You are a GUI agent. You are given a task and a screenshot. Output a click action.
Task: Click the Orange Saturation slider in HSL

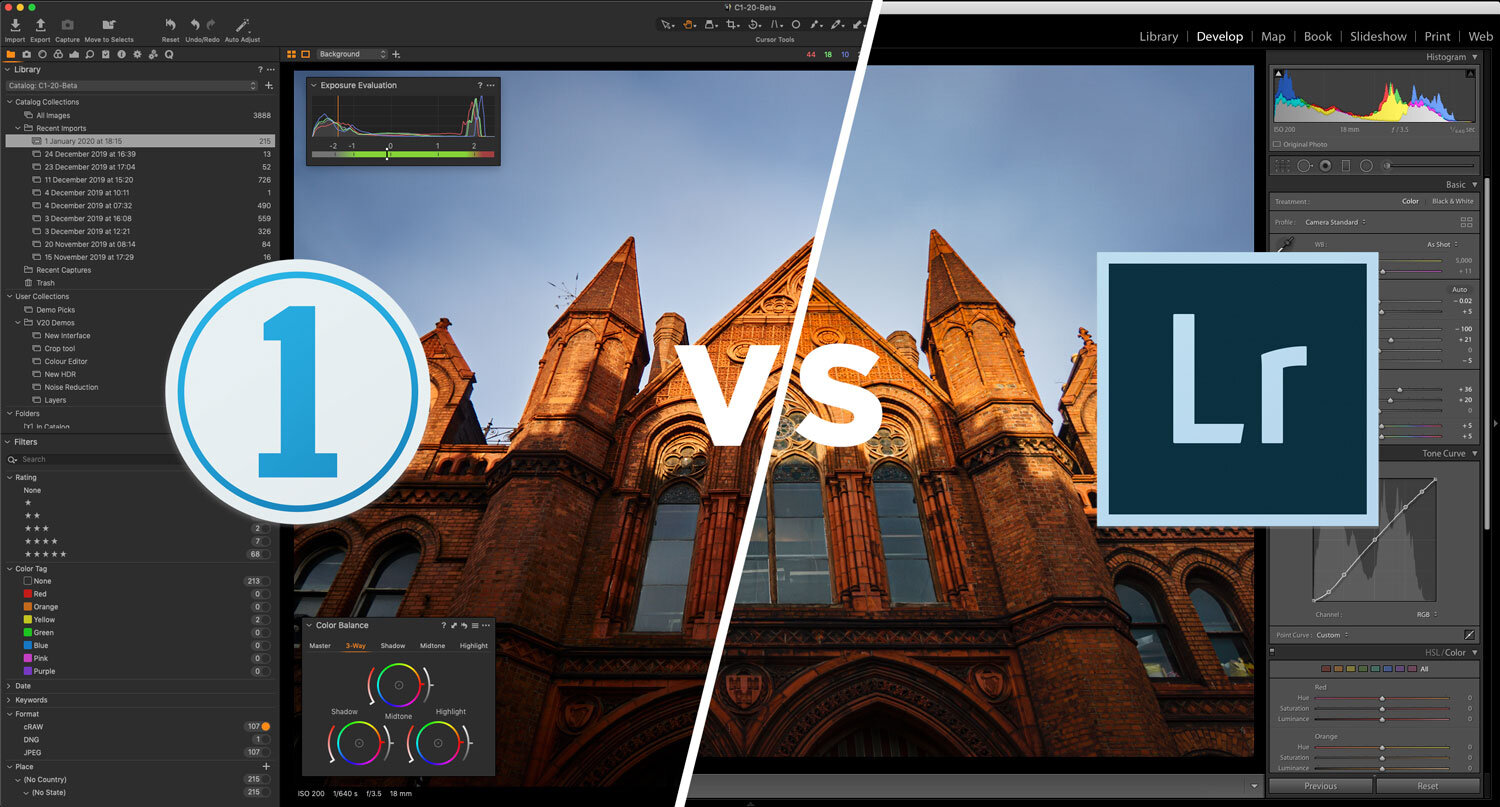point(1381,758)
